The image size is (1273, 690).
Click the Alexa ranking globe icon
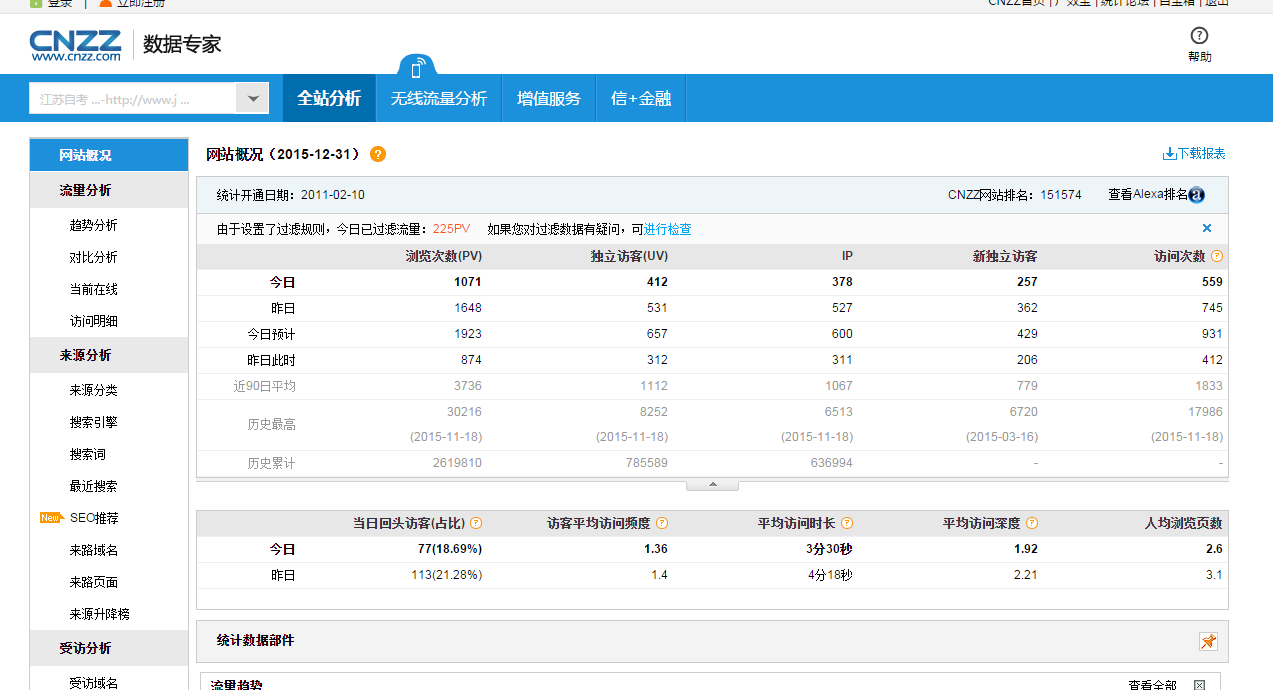(x=1196, y=196)
